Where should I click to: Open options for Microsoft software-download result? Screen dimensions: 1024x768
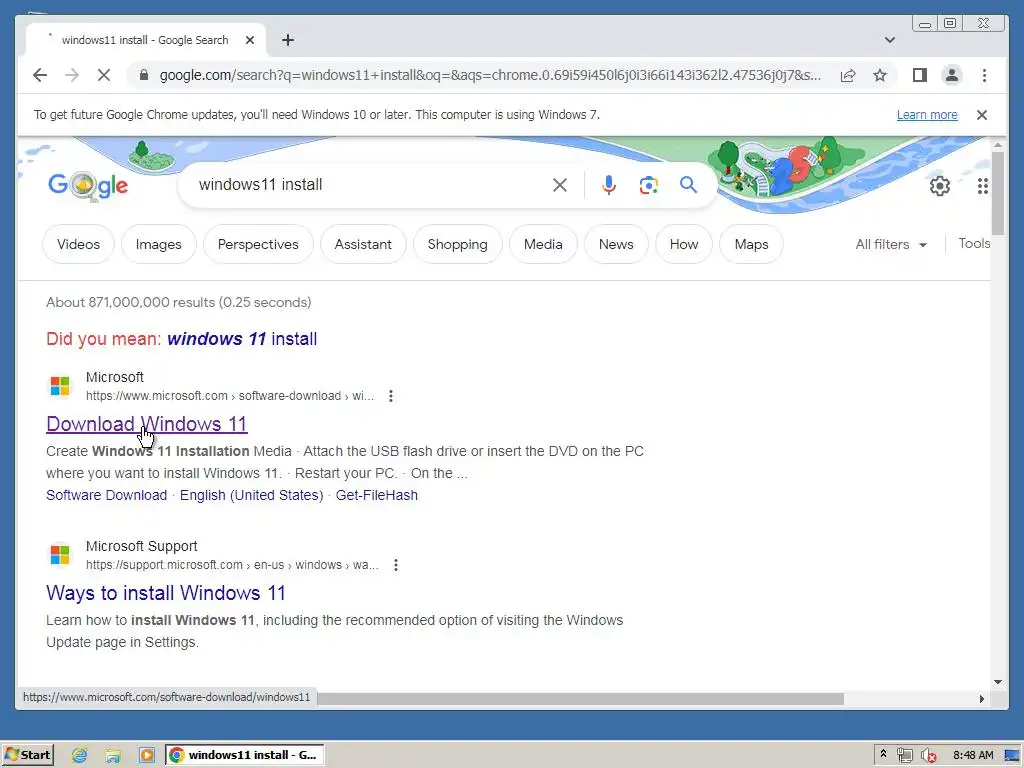coord(391,396)
